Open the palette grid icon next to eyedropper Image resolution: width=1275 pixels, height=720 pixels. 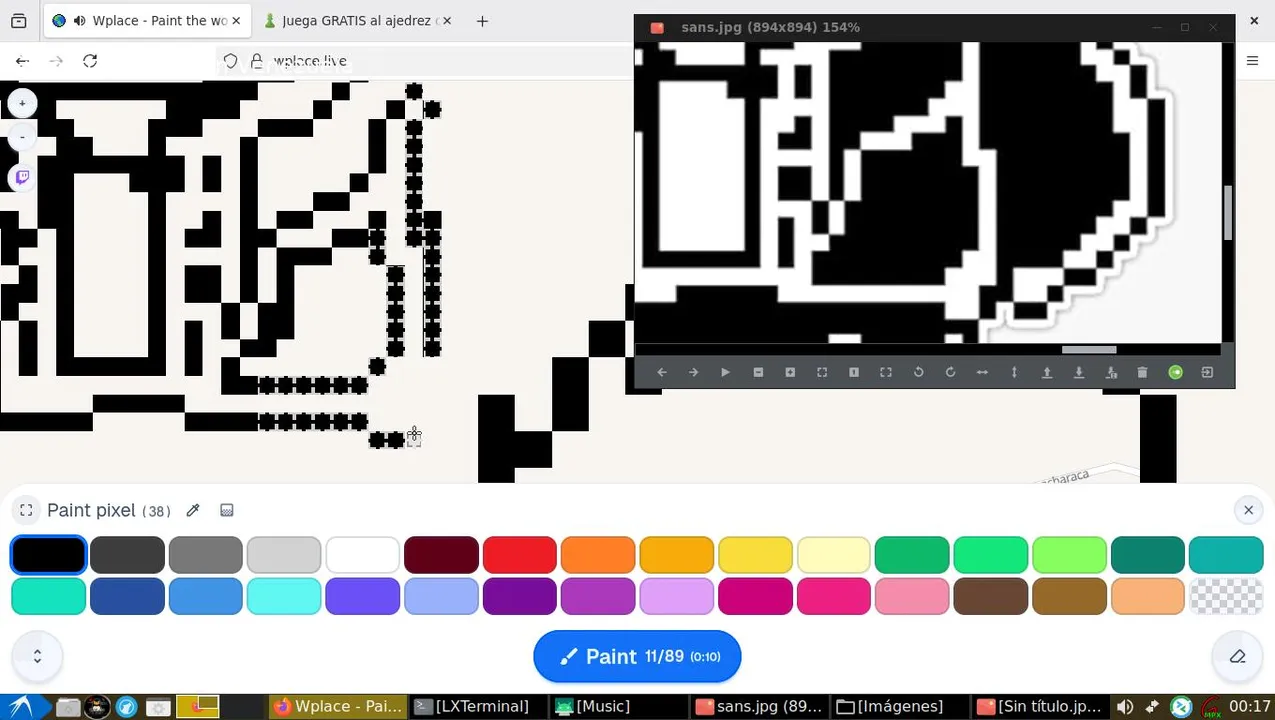pos(227,510)
